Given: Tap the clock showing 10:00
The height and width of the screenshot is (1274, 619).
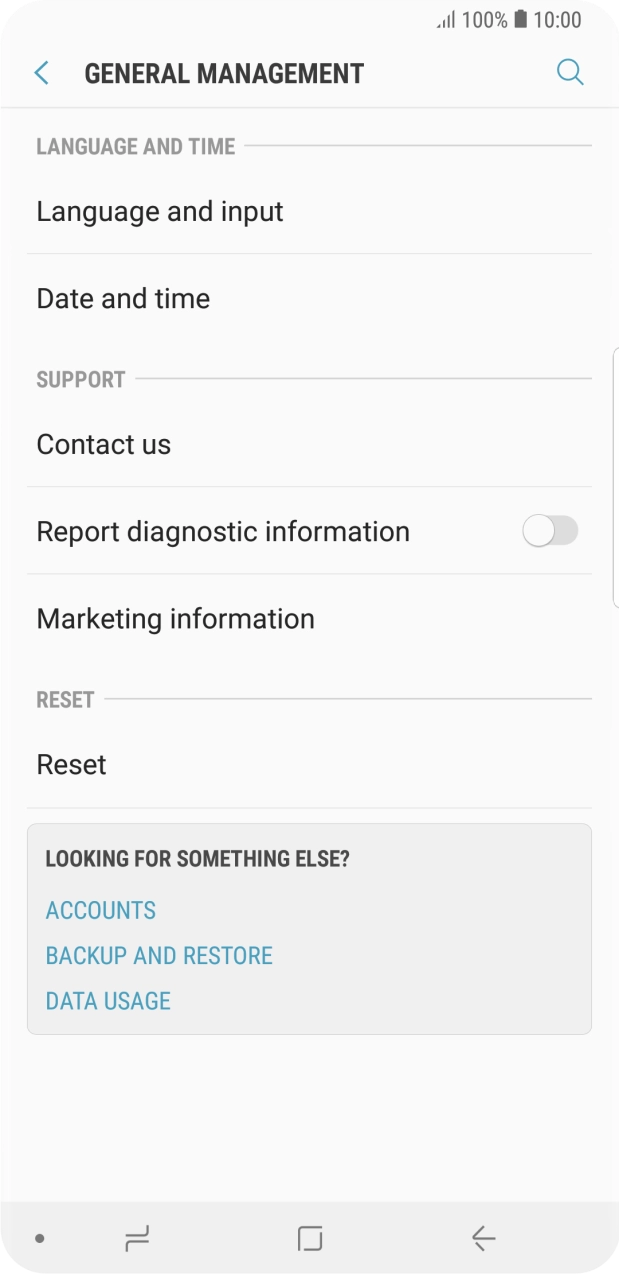Looking at the screenshot, I should pyautogui.click(x=558, y=20).
